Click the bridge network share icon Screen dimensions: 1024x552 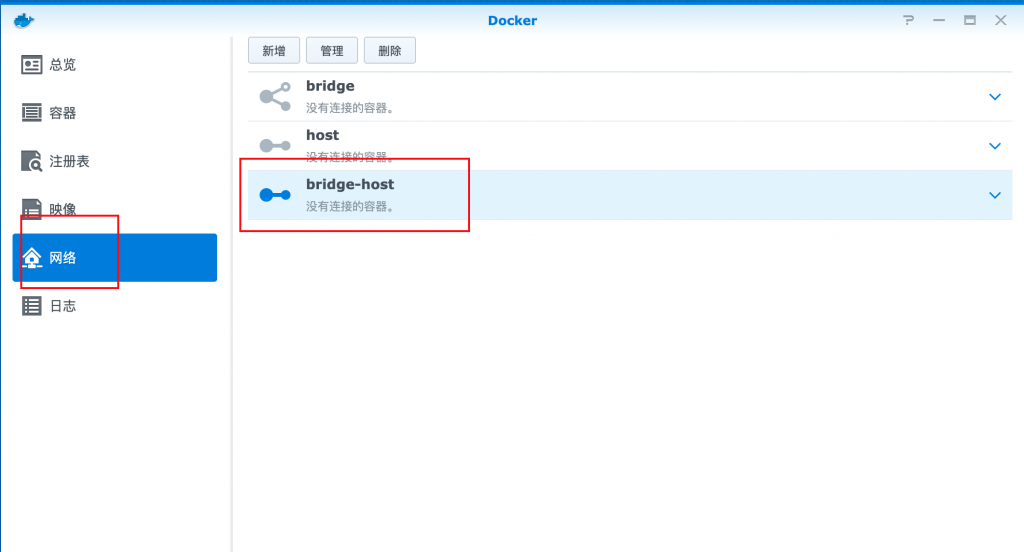[275, 97]
